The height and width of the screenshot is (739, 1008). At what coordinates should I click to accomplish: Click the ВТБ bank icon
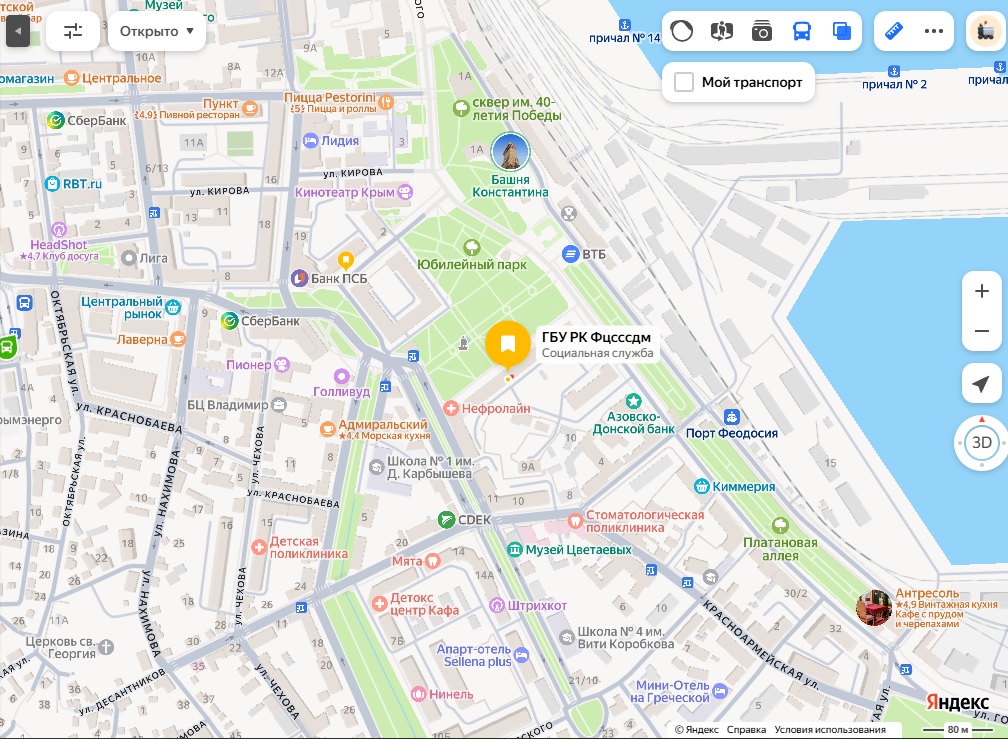[570, 254]
